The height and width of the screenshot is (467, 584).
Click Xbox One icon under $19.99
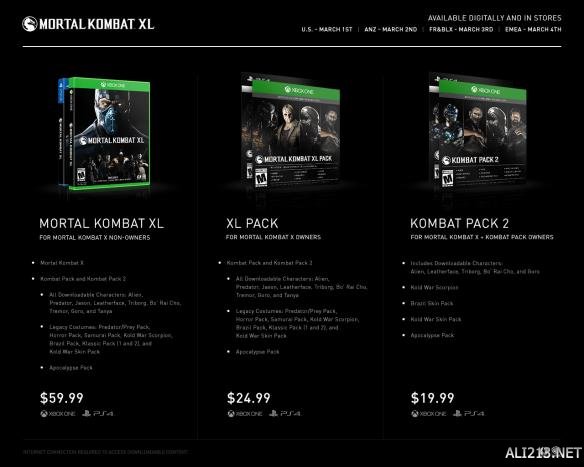point(429,414)
